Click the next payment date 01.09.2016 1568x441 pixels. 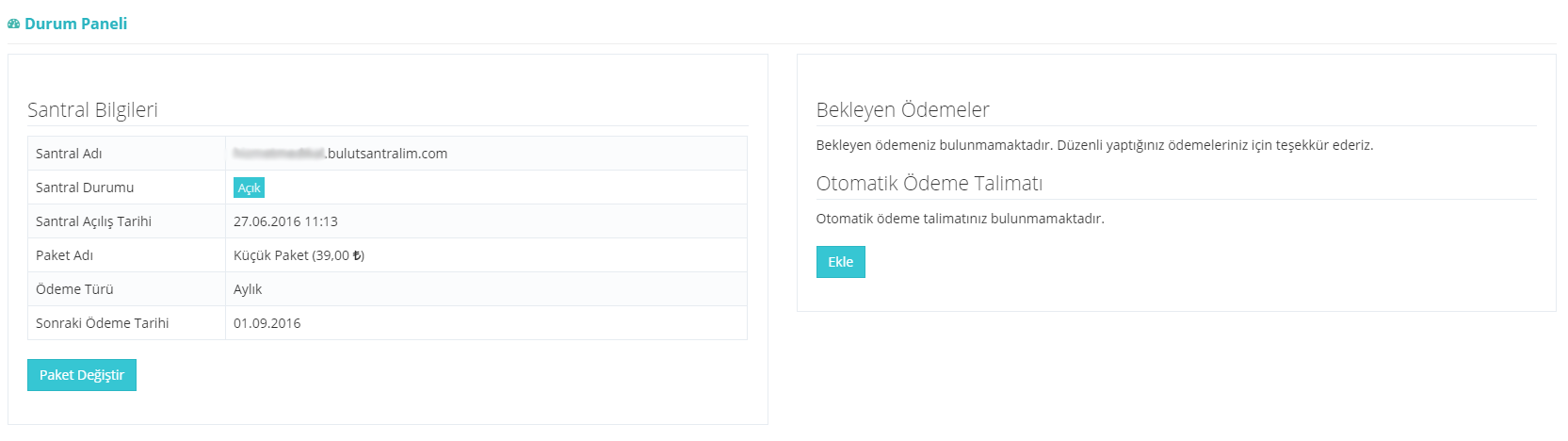click(x=267, y=323)
